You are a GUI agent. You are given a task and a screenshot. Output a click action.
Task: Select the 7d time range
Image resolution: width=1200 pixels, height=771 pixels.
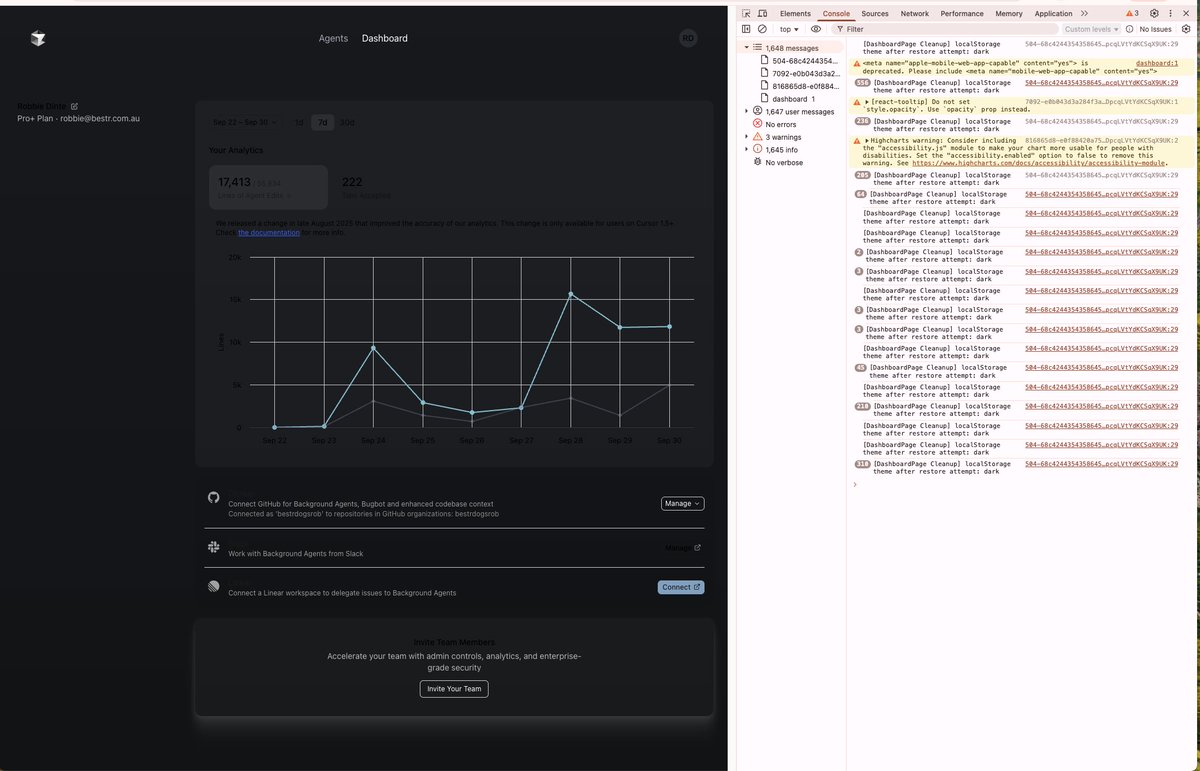pos(322,122)
